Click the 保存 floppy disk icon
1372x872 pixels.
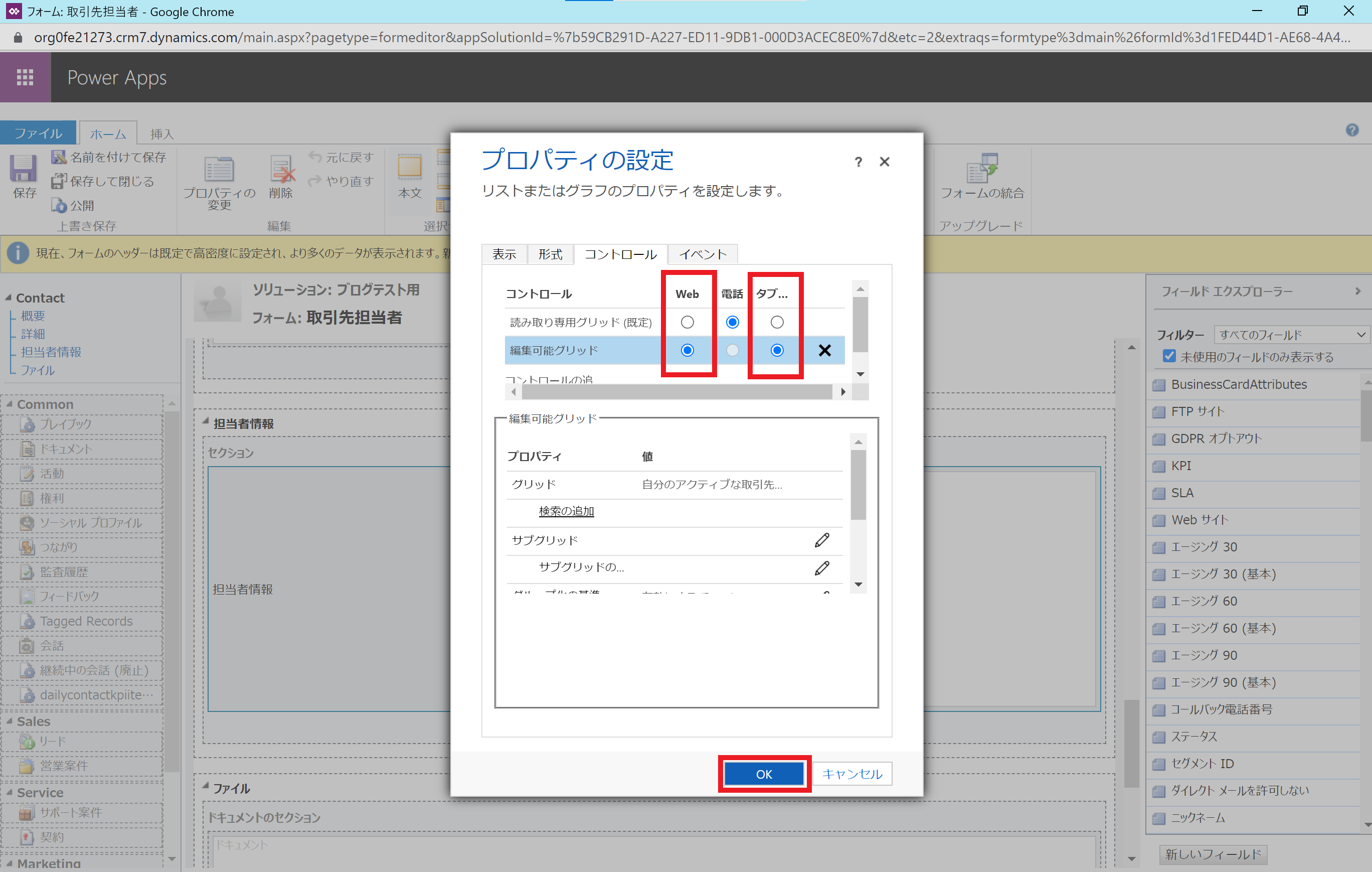(x=24, y=169)
